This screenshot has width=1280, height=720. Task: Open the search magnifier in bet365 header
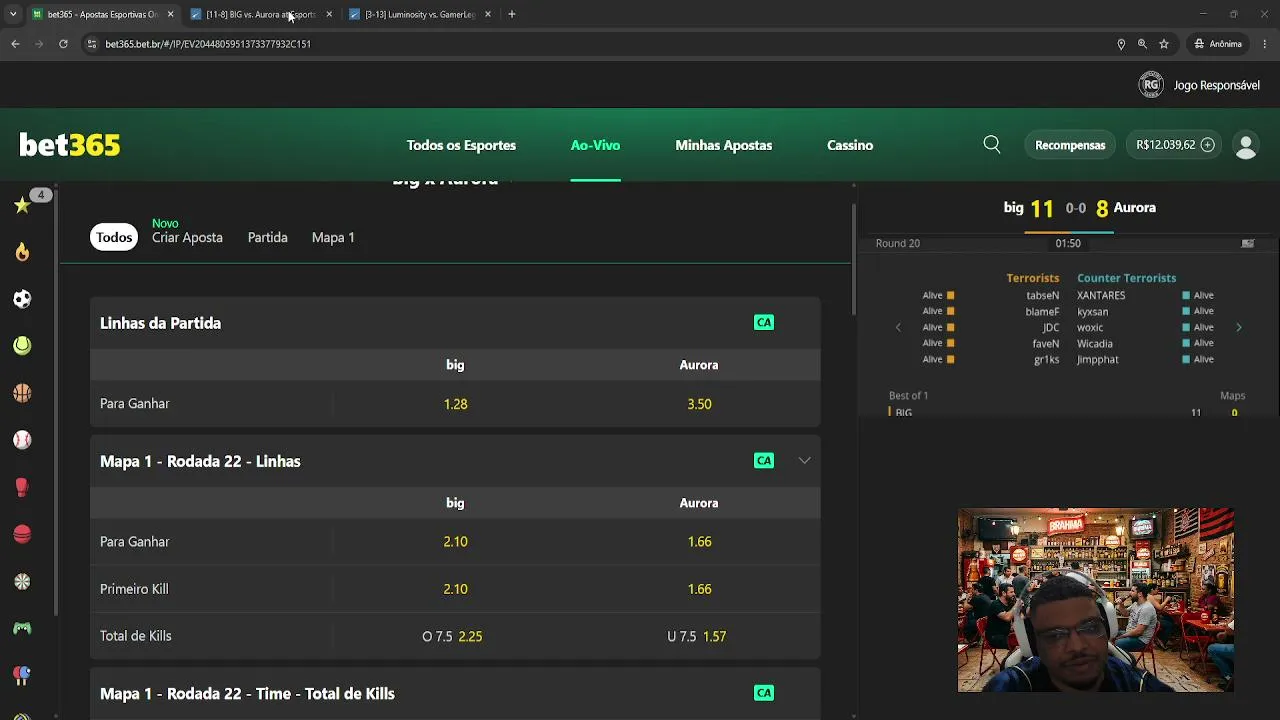point(992,145)
